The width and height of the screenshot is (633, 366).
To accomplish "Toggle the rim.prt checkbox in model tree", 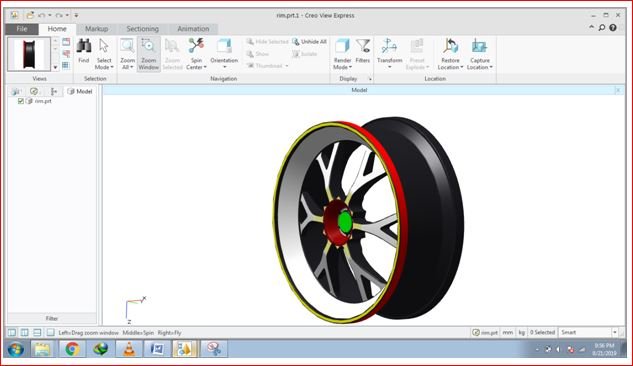I will coord(21,101).
